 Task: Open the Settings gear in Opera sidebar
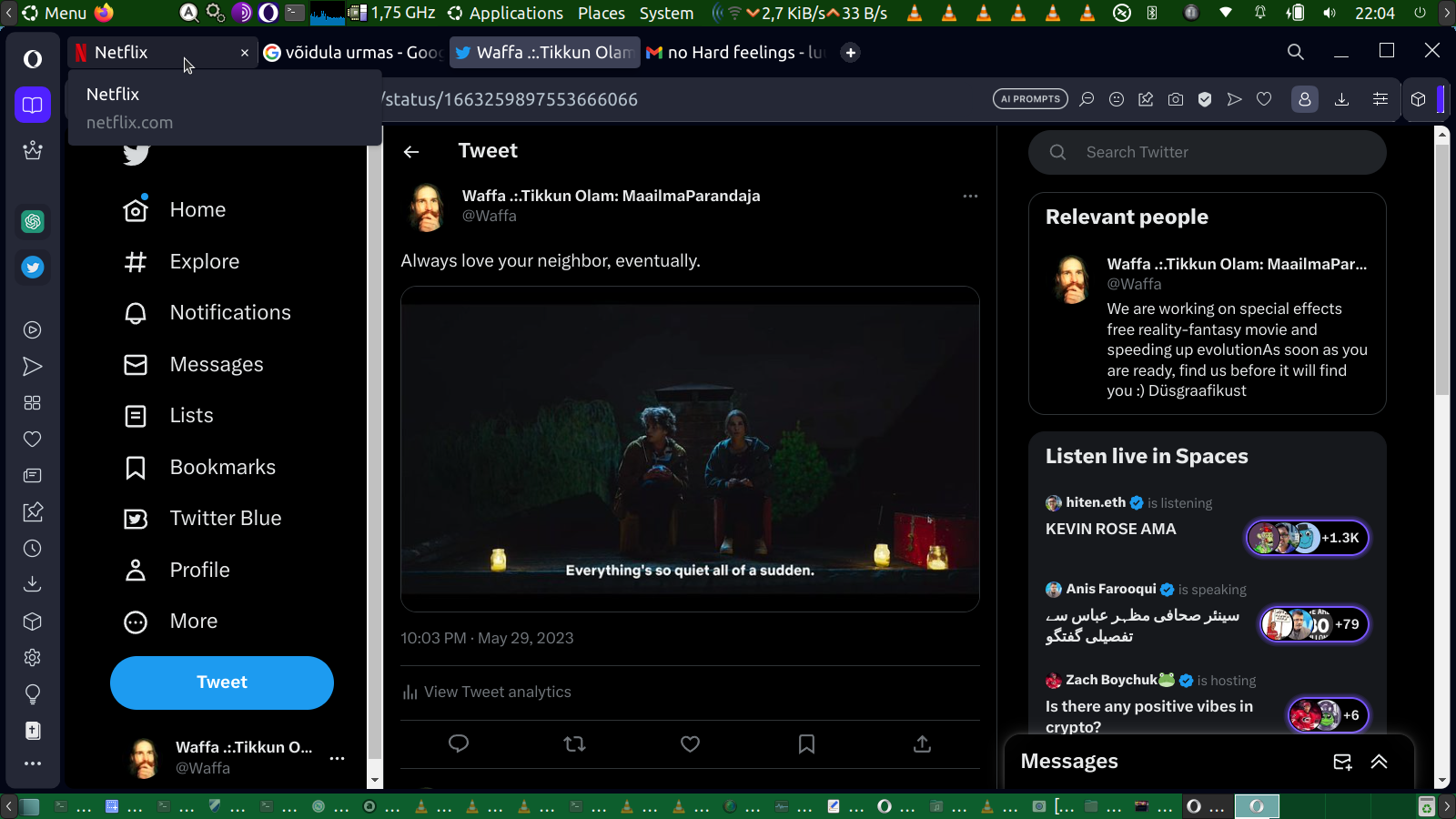coord(33,658)
